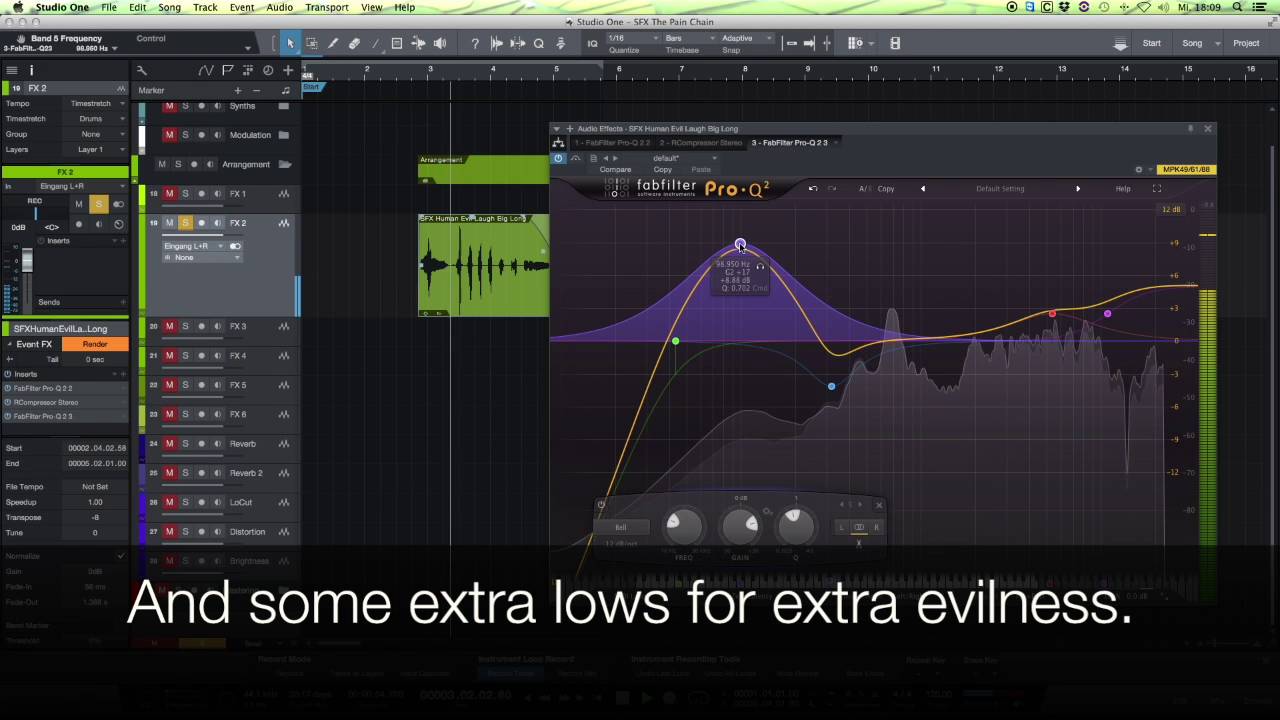This screenshot has height=720, width=1280.
Task: Open the Song menu
Action: pyautogui.click(x=169, y=7)
